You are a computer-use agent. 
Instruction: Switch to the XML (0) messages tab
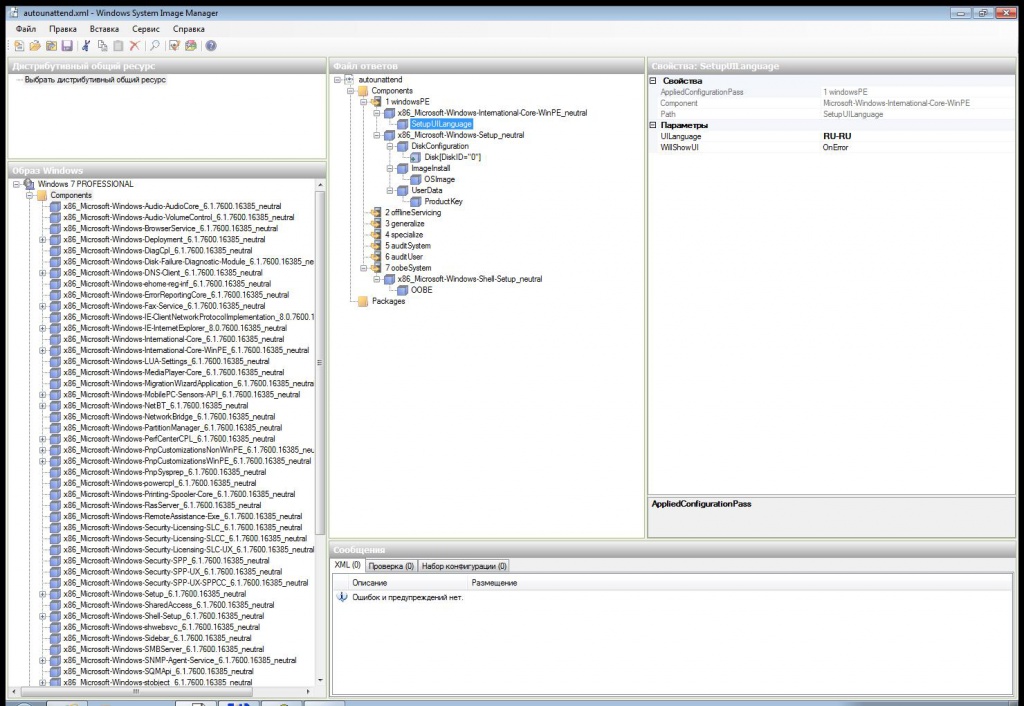(x=347, y=565)
